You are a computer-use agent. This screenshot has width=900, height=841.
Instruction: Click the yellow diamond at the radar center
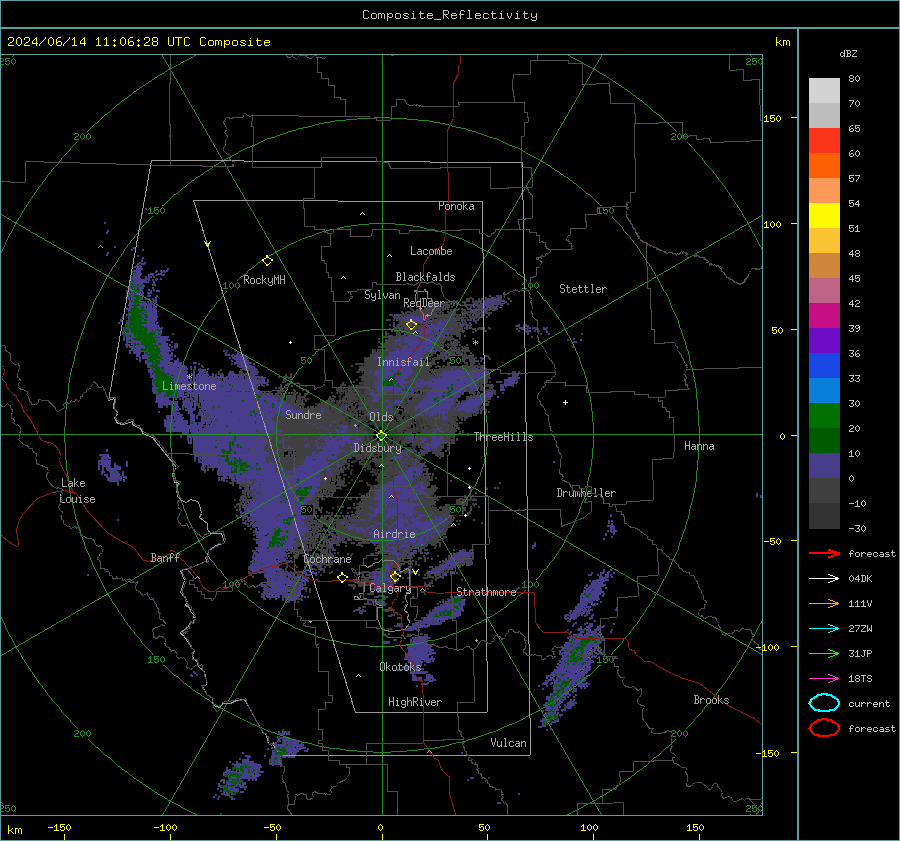[381, 436]
